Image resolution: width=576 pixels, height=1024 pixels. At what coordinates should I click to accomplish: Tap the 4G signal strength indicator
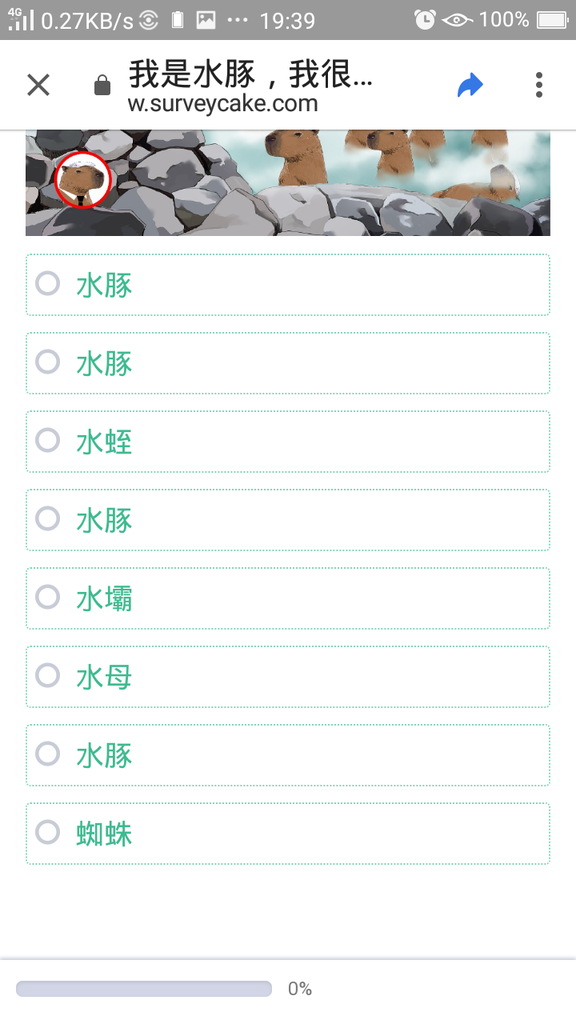tap(20, 19)
